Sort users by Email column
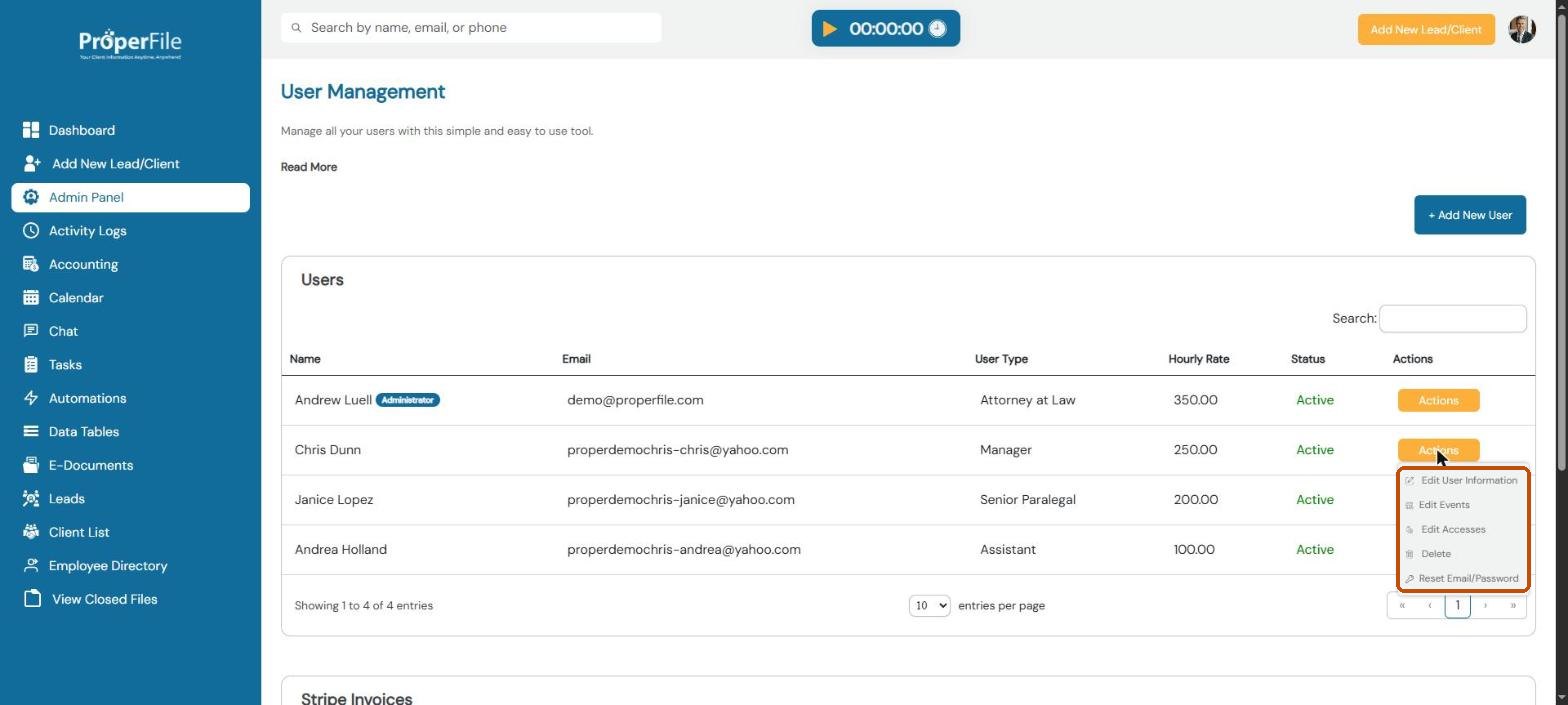1568x705 pixels. pyautogui.click(x=576, y=359)
